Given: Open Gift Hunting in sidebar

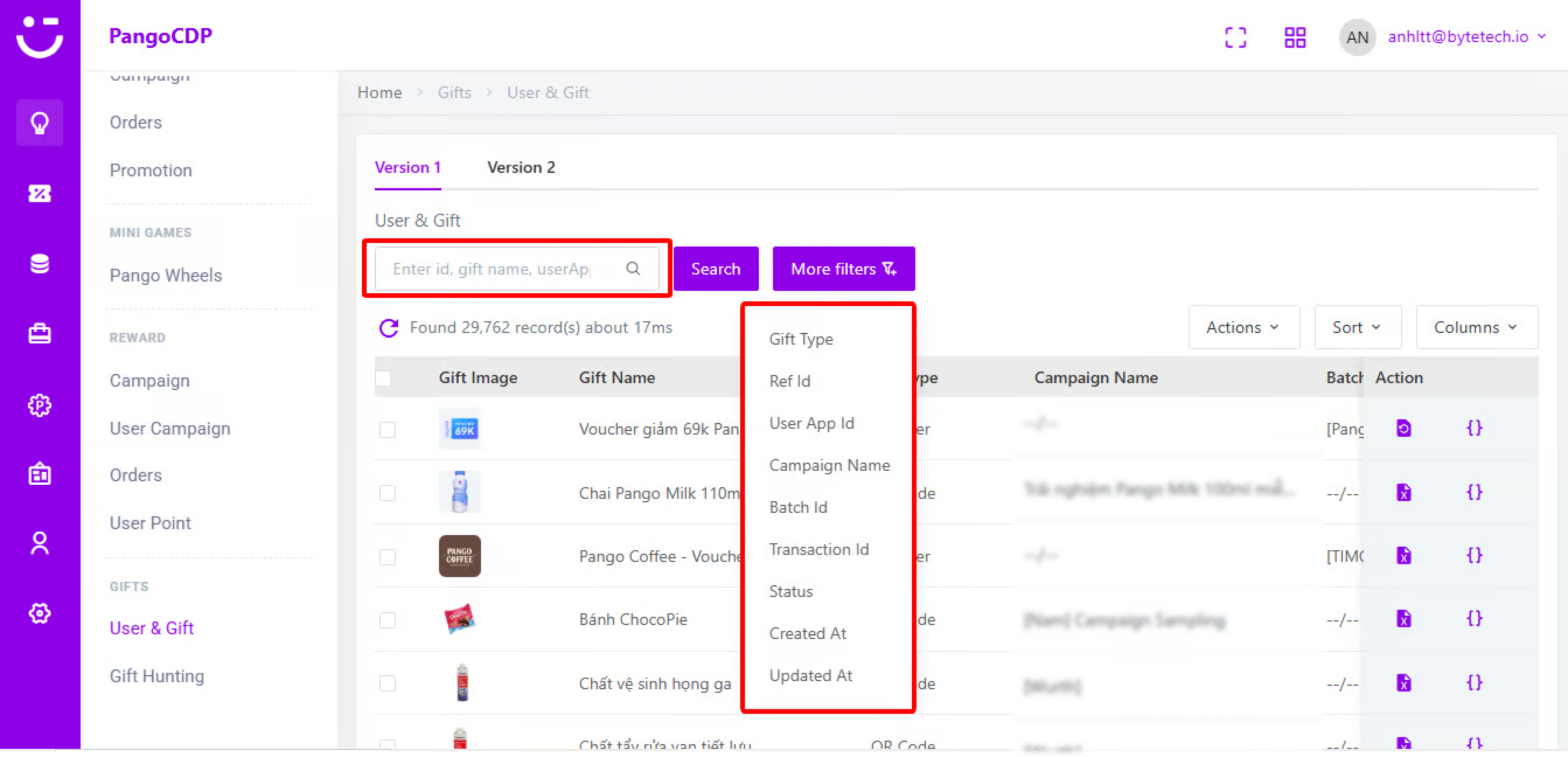Looking at the screenshot, I should pyautogui.click(x=156, y=676).
